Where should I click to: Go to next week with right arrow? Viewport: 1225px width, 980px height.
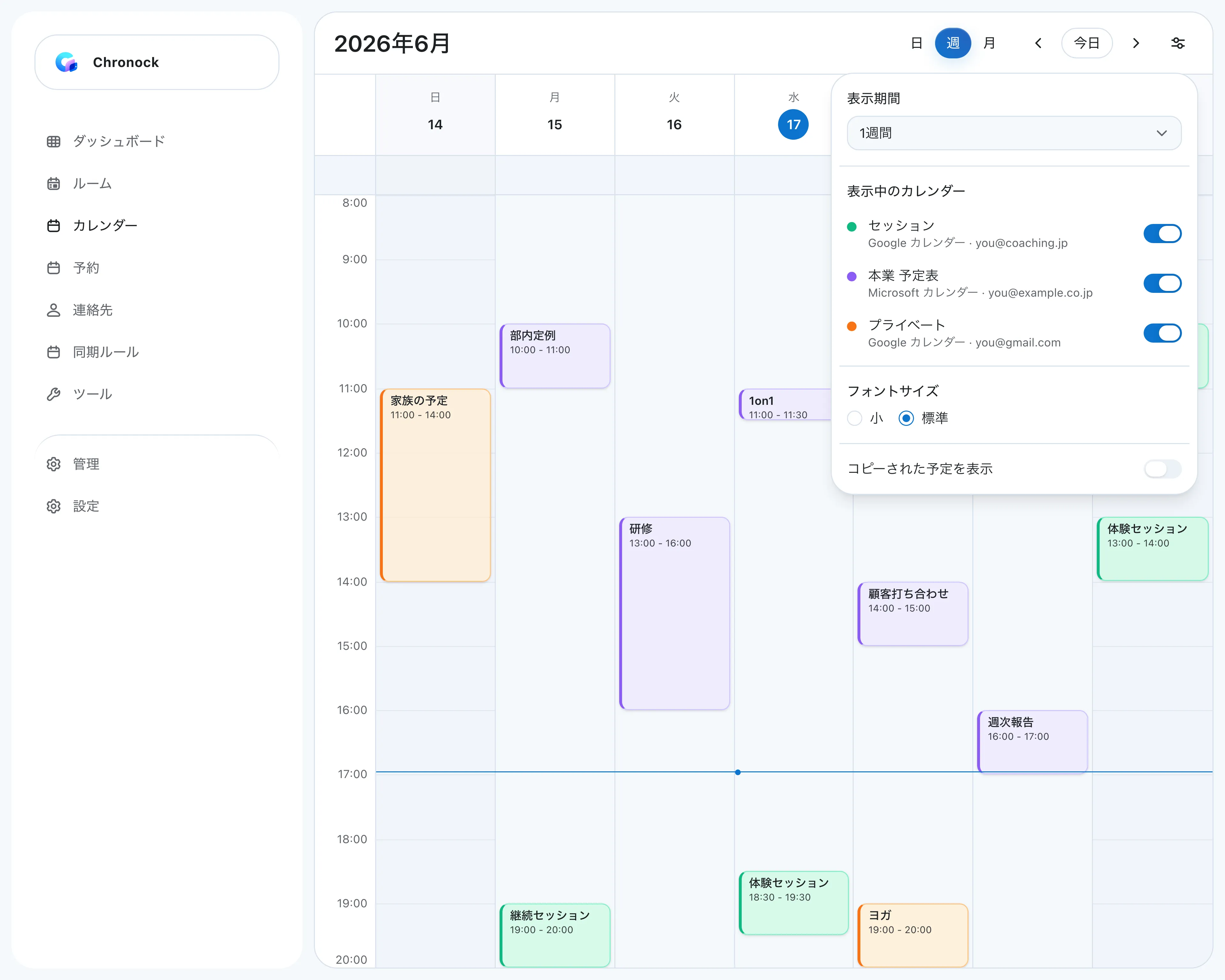coord(1136,43)
